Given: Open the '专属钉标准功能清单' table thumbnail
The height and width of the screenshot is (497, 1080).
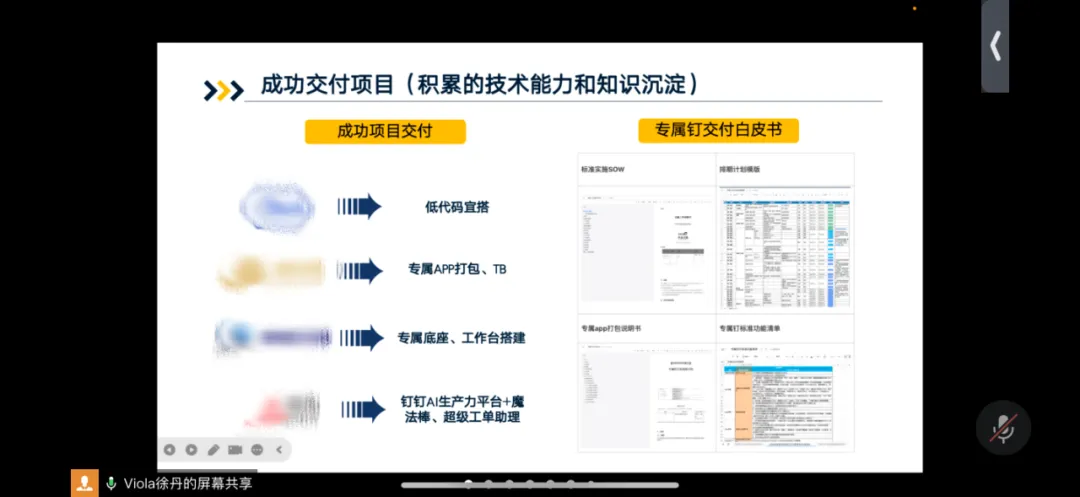Looking at the screenshot, I should pyautogui.click(x=785, y=399).
